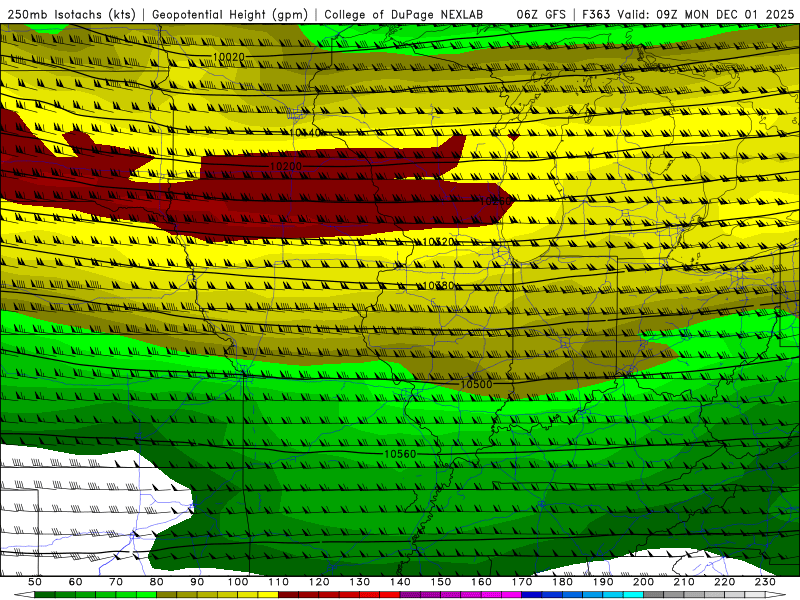Click the 10200 contour label
This screenshot has height=600, width=800.
click(286, 166)
